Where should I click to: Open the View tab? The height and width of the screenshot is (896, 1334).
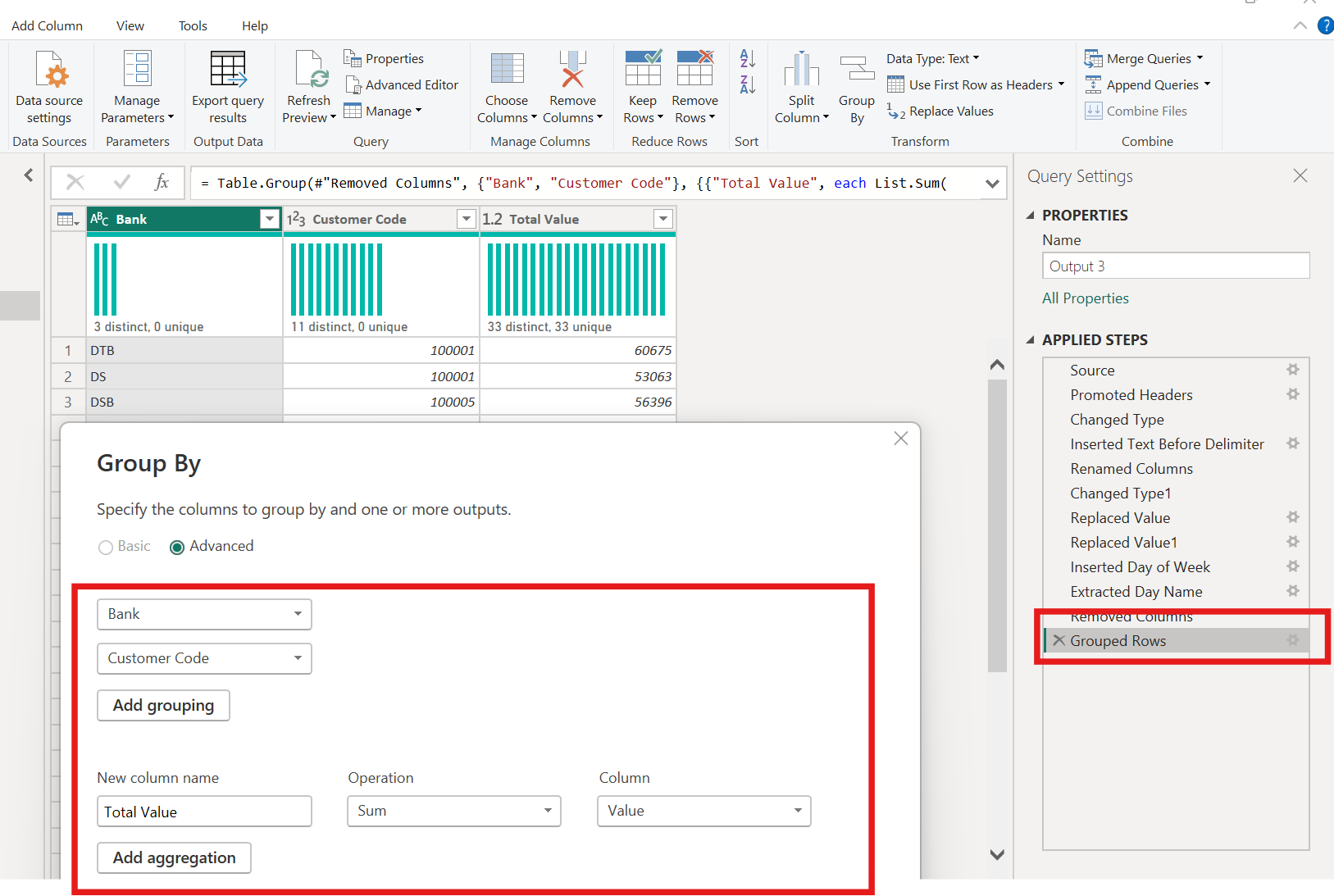pyautogui.click(x=130, y=26)
